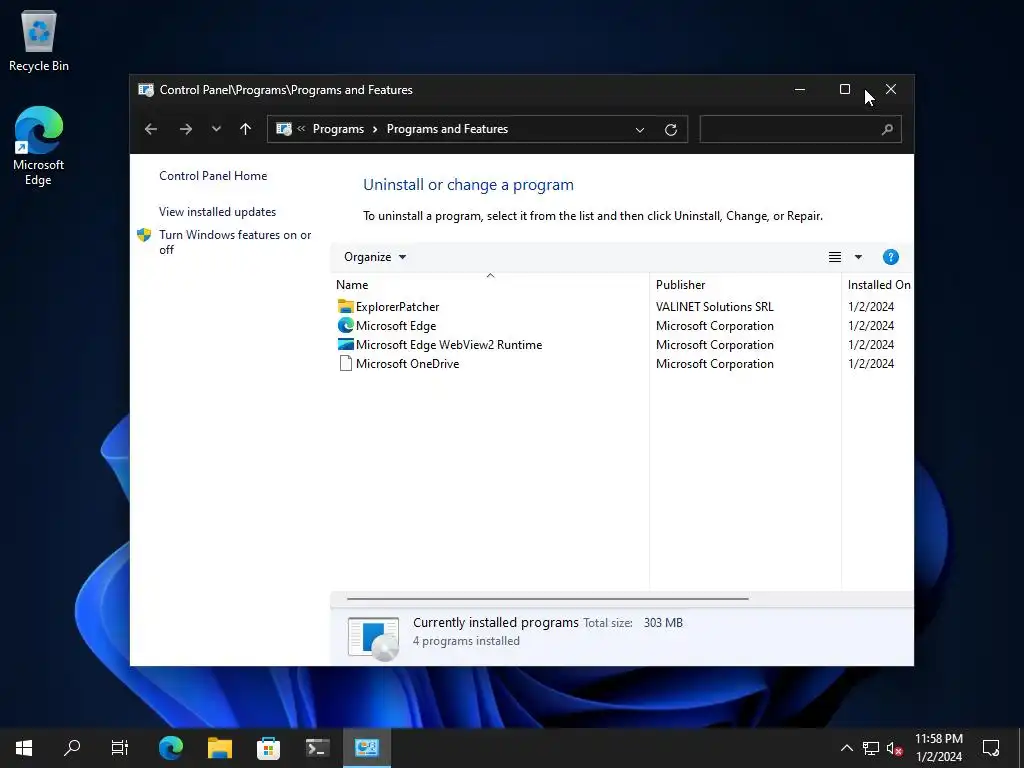Select Microsoft Edge in the programs list

(396, 325)
